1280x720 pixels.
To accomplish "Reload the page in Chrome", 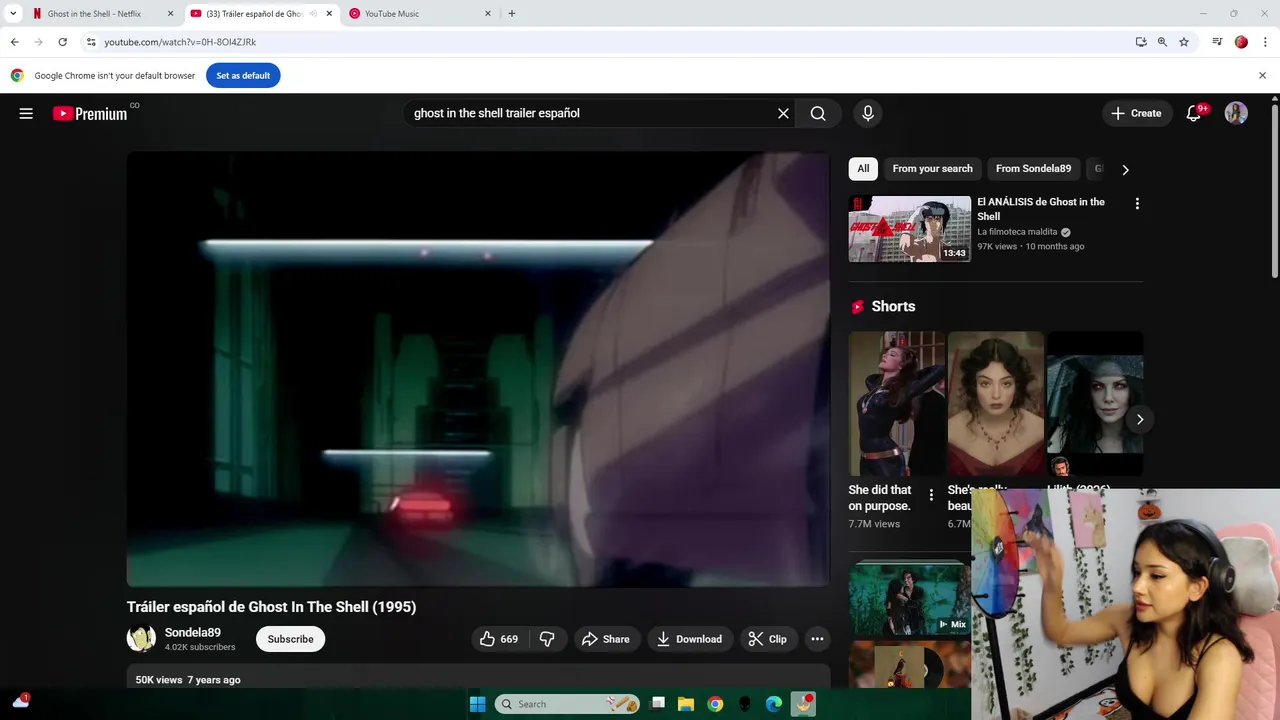I will click(x=62, y=42).
